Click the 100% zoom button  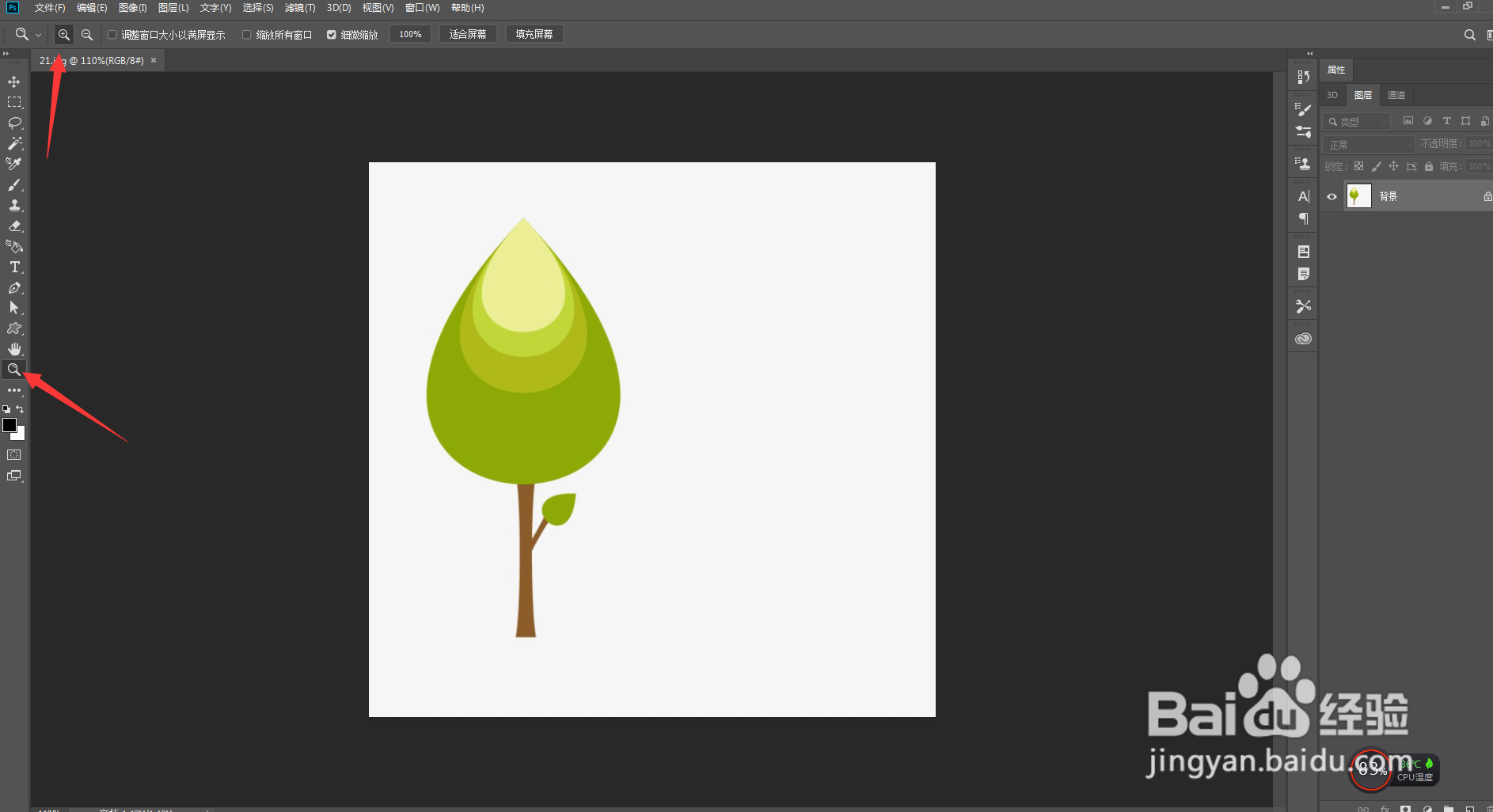coord(410,34)
